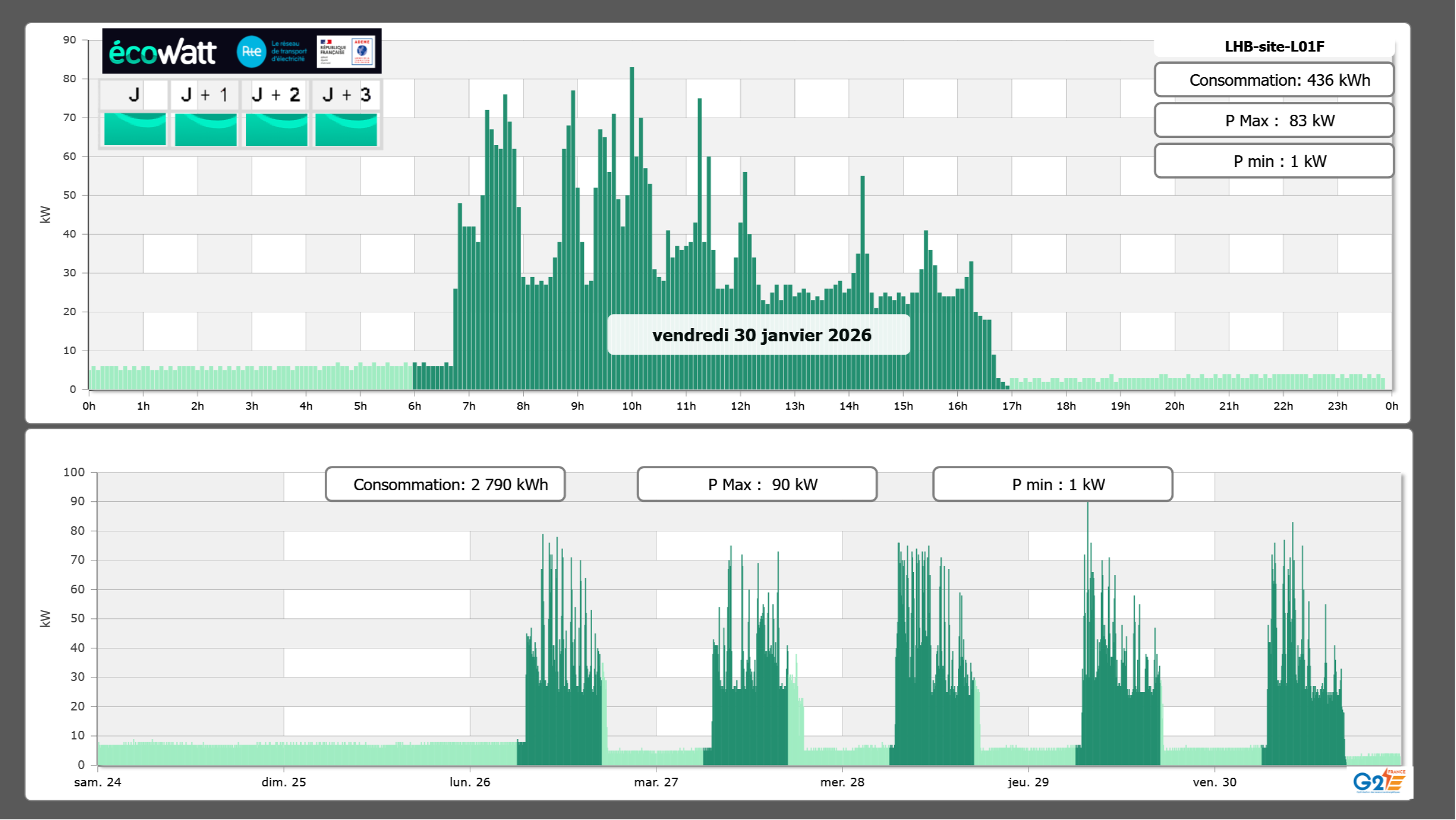Click the LHB-site-L01F site title
Screen dimensions: 1456x820
point(1274,46)
